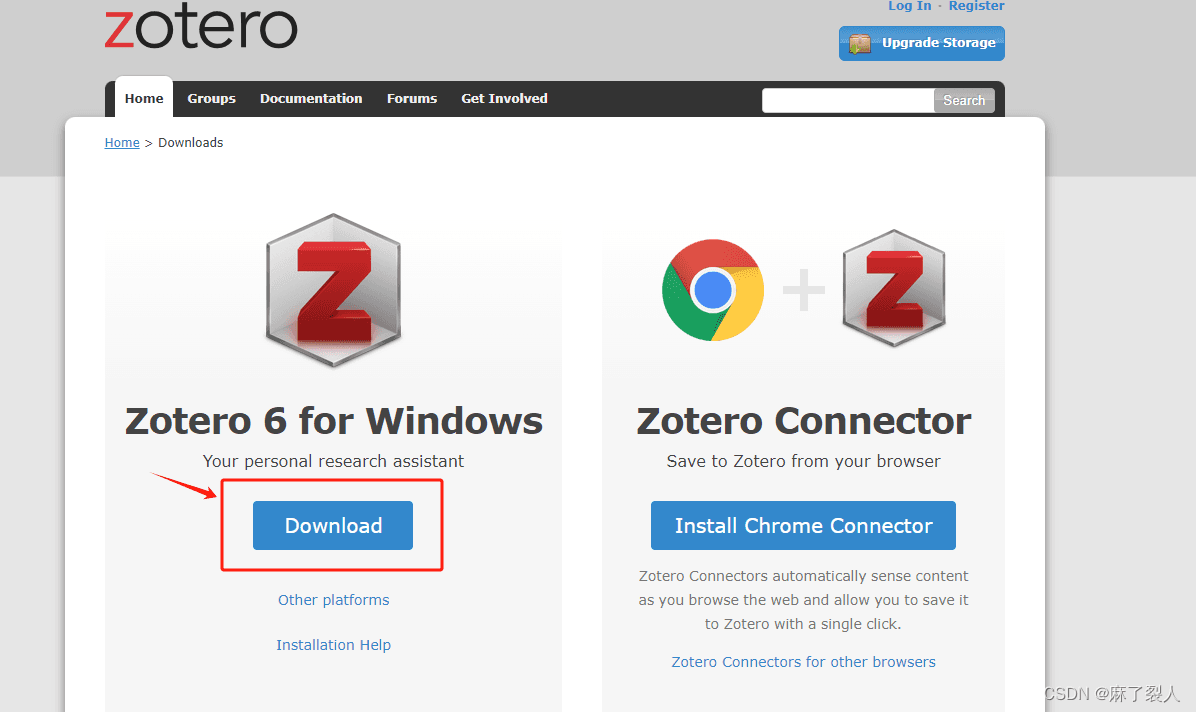Open the Home tab
1196x712 pixels.
tap(144, 98)
